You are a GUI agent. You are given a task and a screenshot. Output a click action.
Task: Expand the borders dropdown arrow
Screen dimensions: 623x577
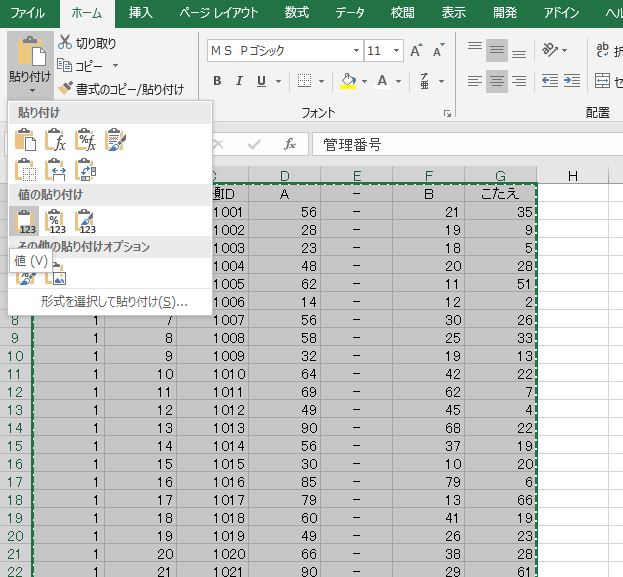(321, 81)
